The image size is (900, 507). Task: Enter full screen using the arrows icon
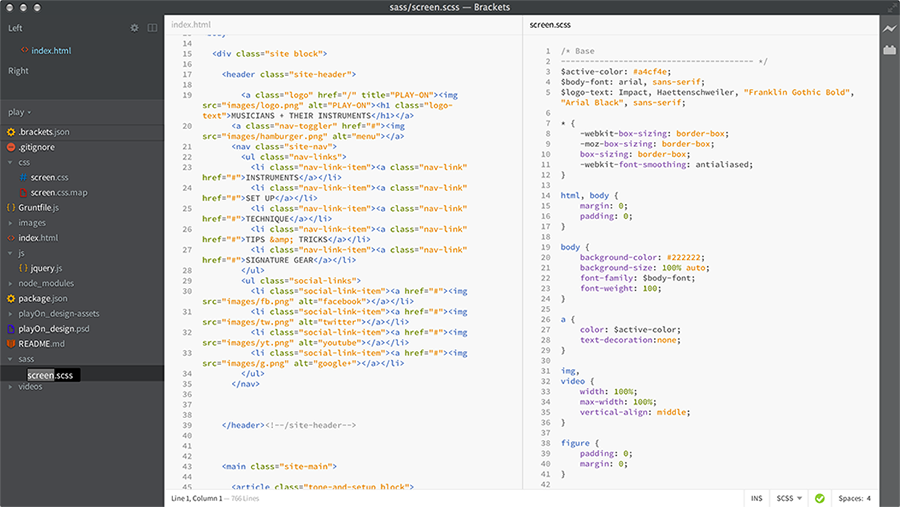[x=891, y=7]
